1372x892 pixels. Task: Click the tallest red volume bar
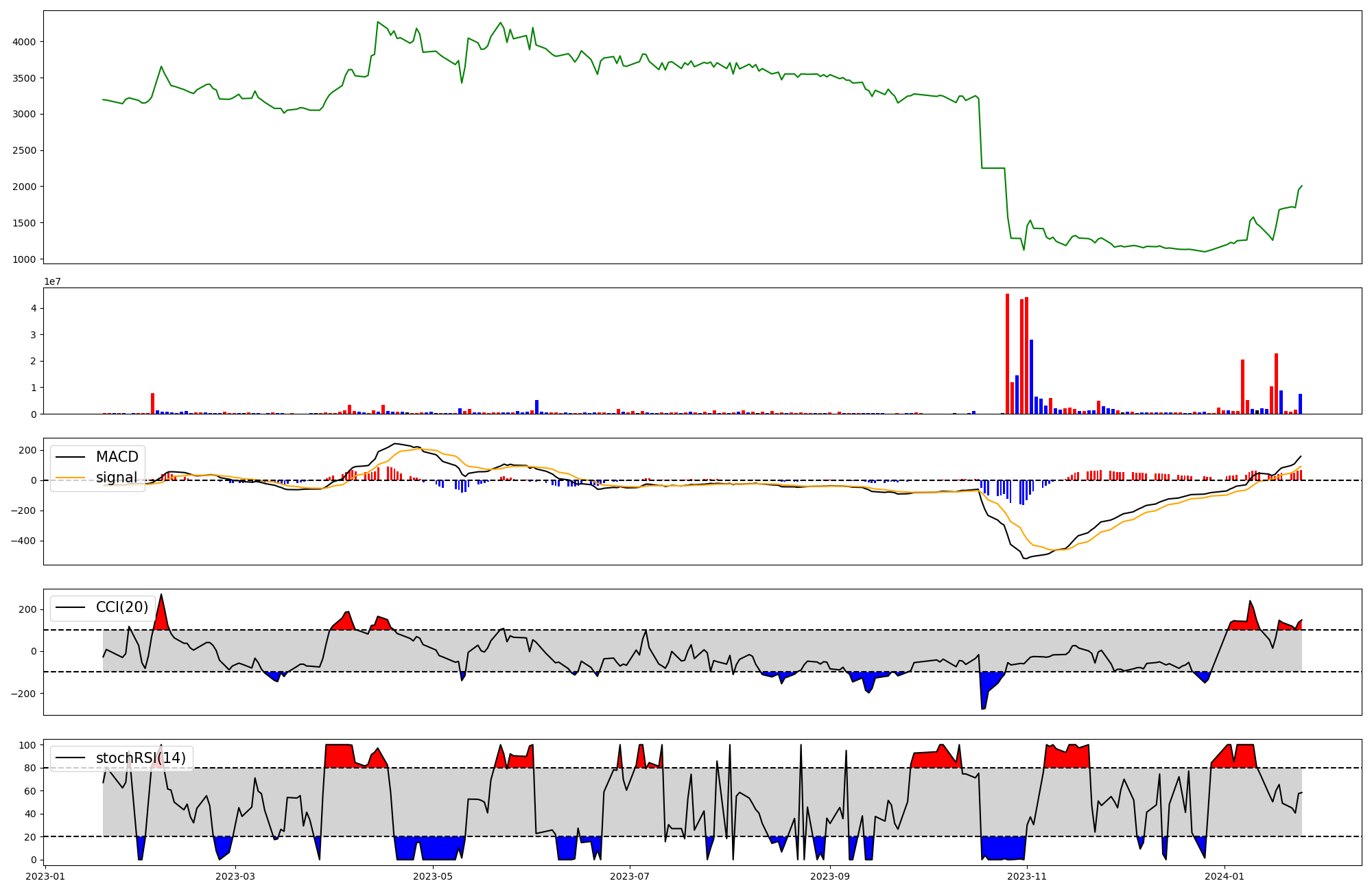[1007, 353]
